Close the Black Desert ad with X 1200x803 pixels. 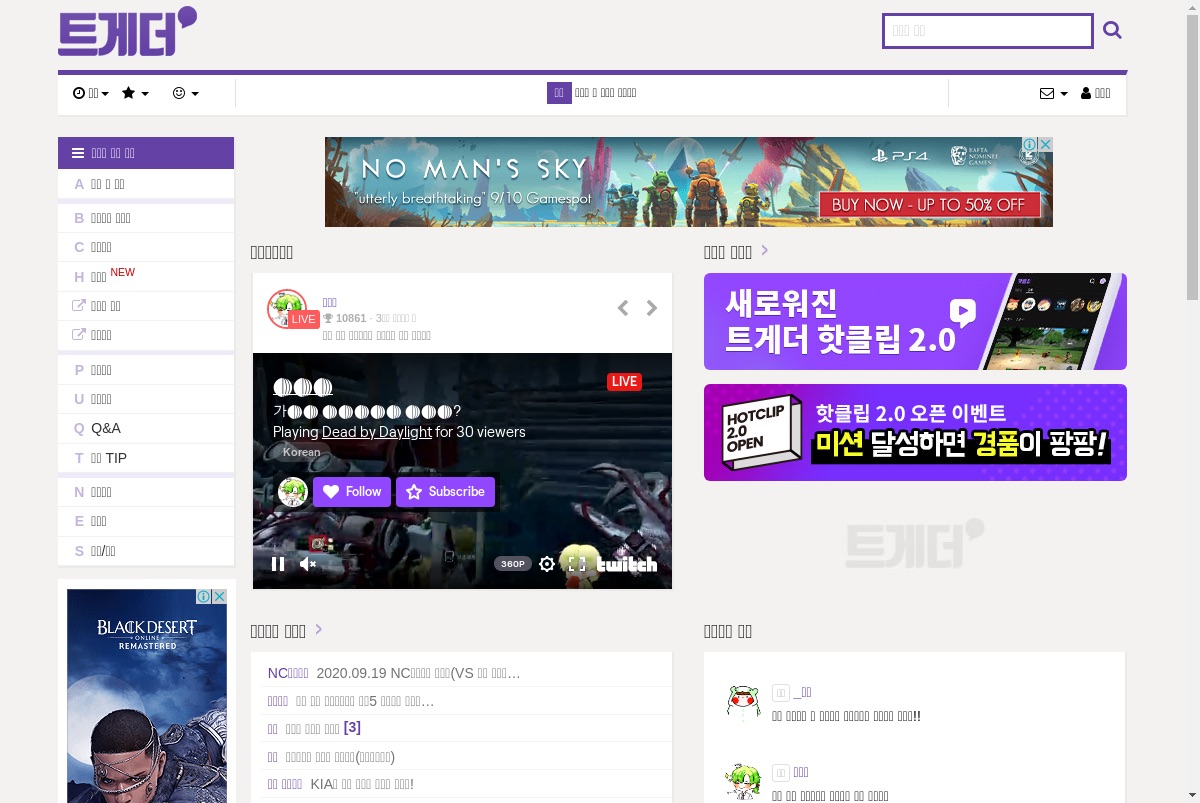tap(220, 596)
